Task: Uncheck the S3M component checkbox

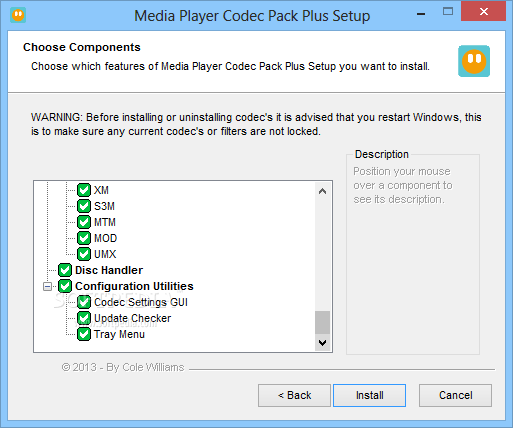Action: (84, 206)
